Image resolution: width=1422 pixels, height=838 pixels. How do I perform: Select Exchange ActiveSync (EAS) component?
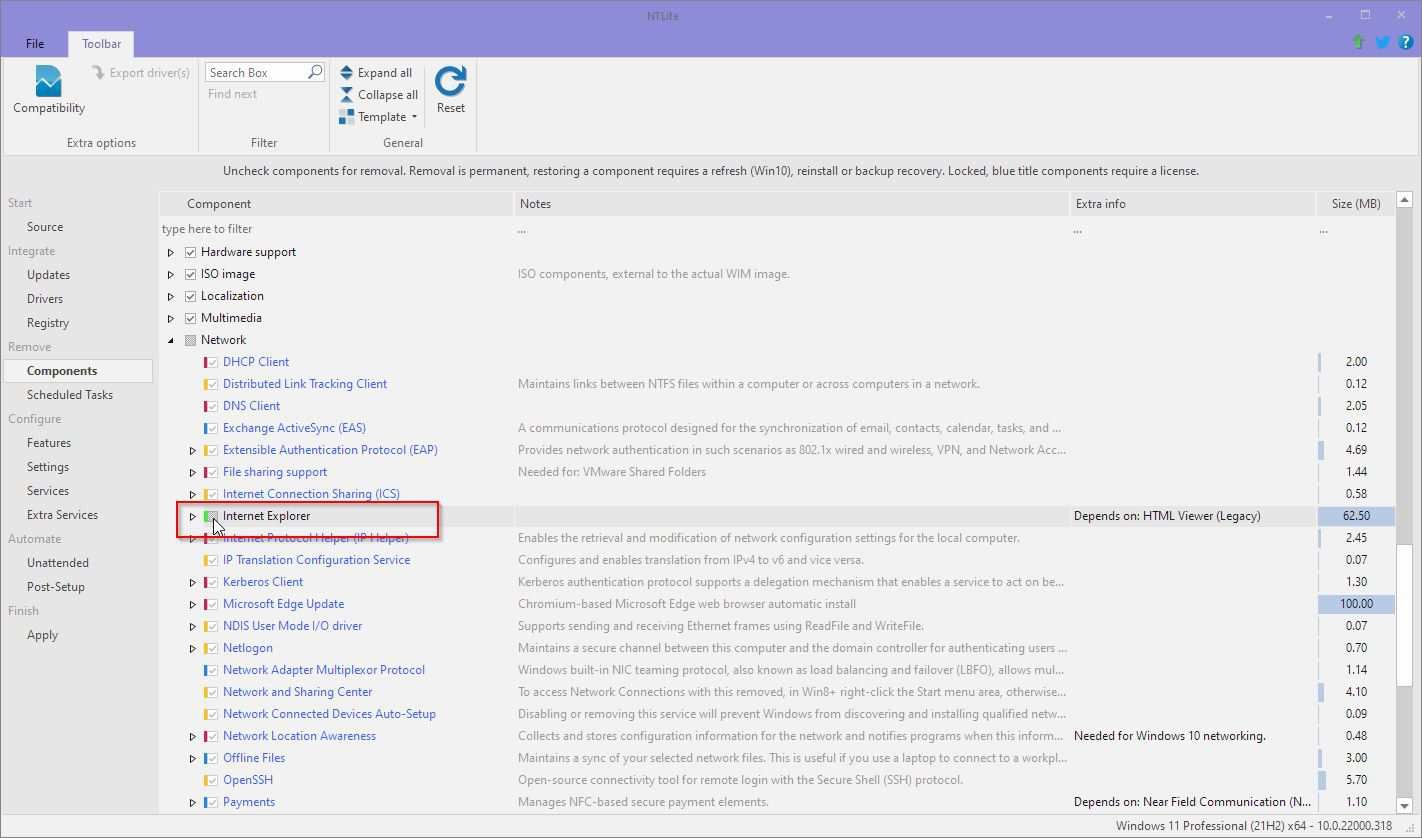point(294,428)
